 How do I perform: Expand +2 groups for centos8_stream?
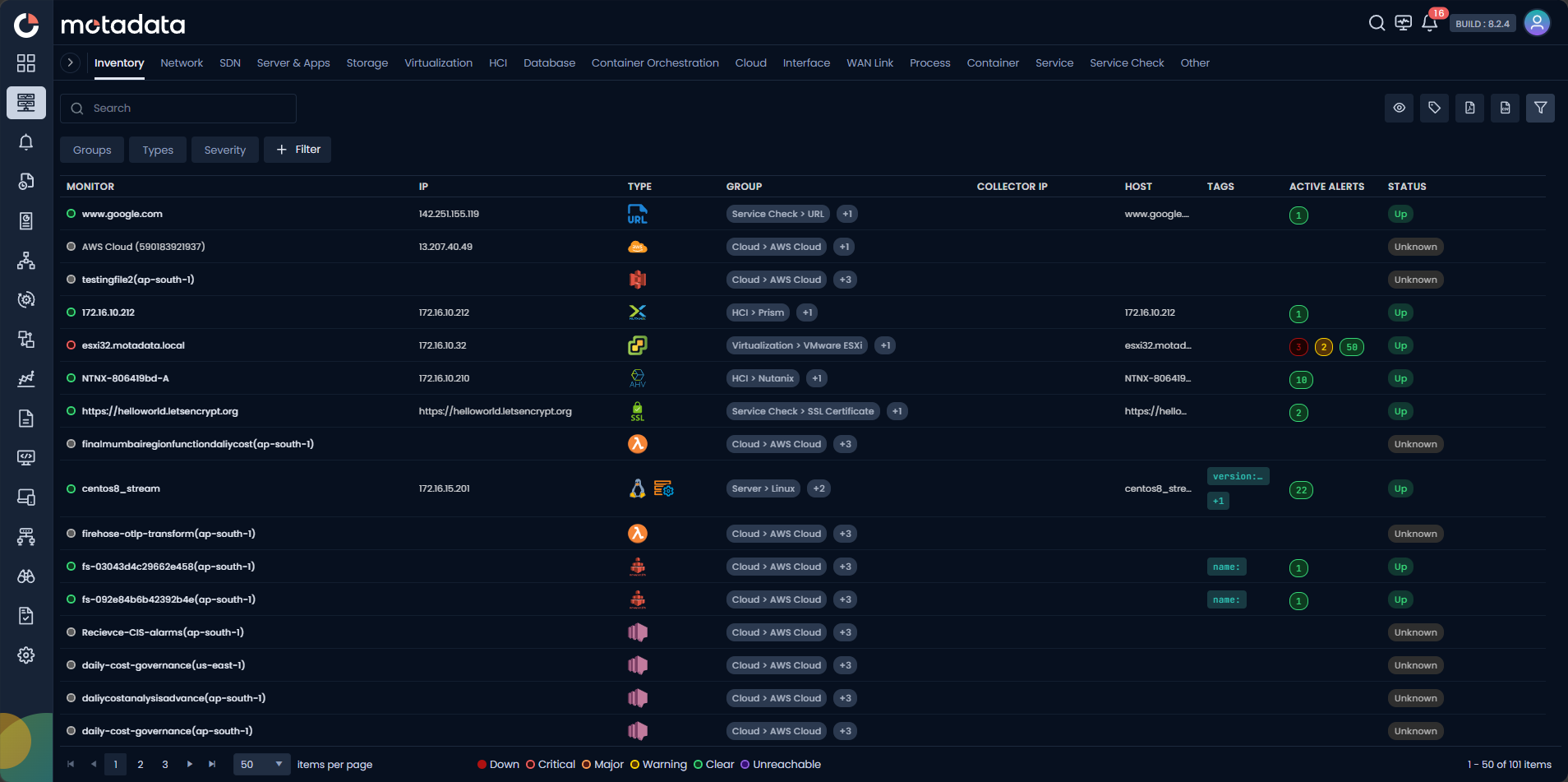[x=819, y=488]
